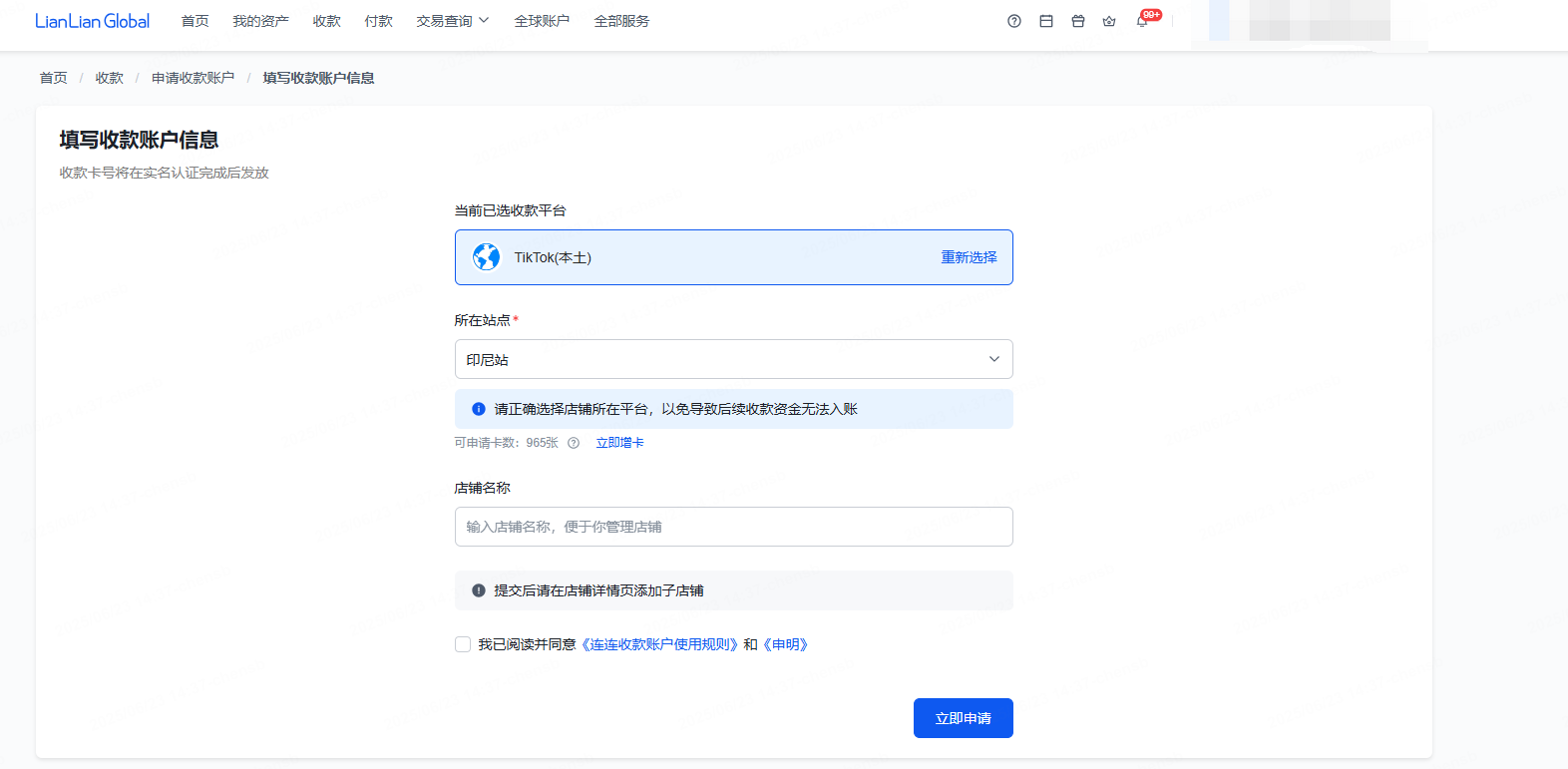
Task: Open the calendar icon in top bar
Action: 1046,21
